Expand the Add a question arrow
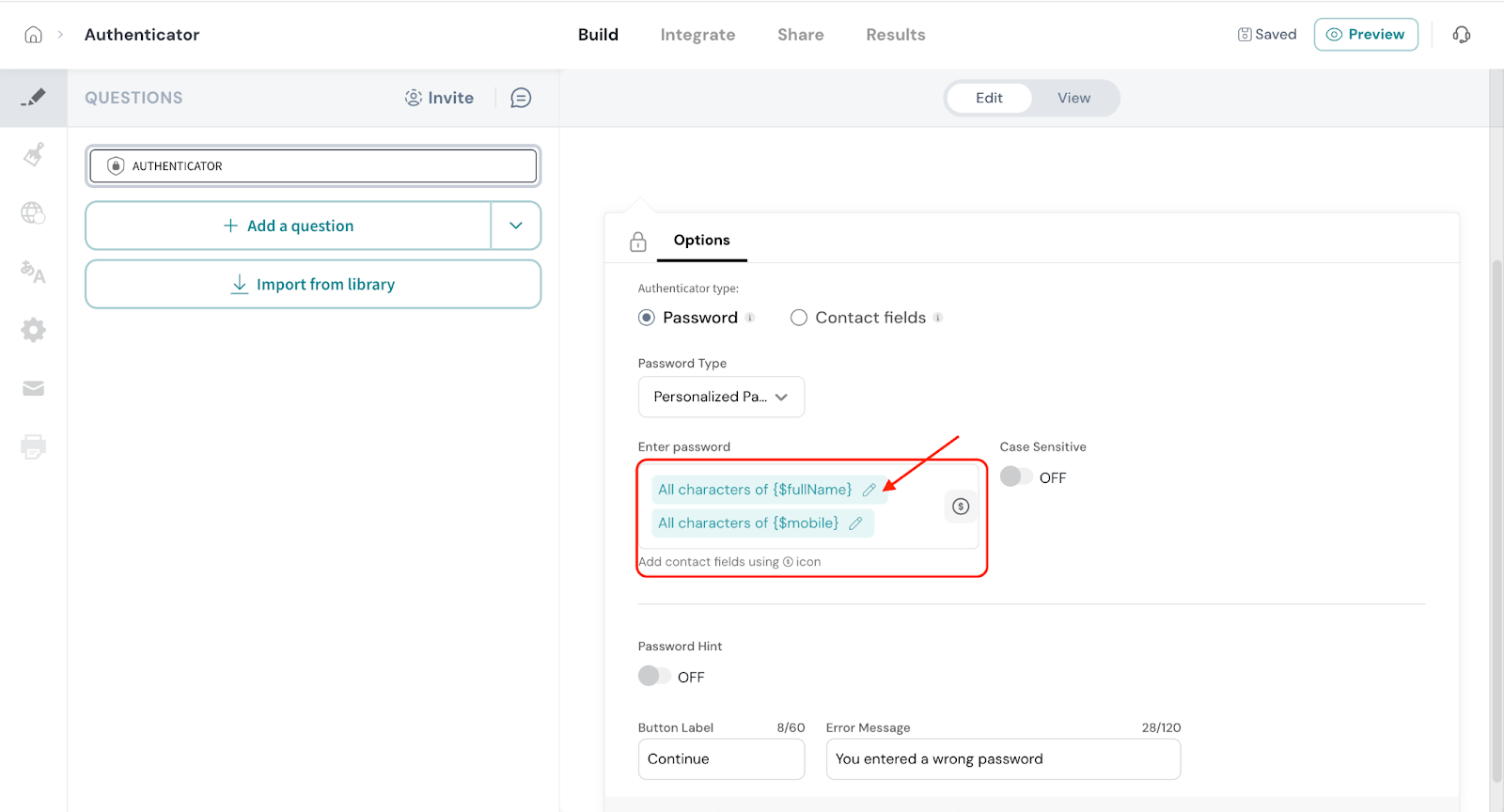The width and height of the screenshot is (1504, 812). tap(516, 226)
